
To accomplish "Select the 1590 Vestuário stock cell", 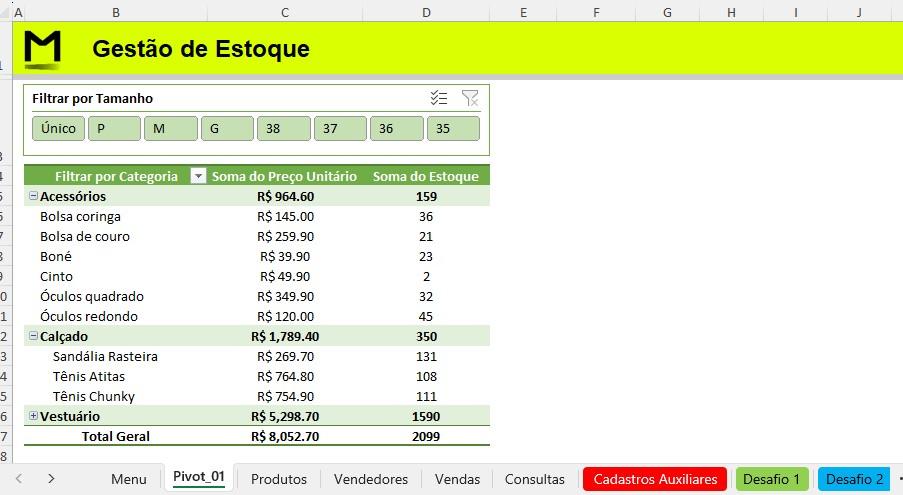I will 426,416.
